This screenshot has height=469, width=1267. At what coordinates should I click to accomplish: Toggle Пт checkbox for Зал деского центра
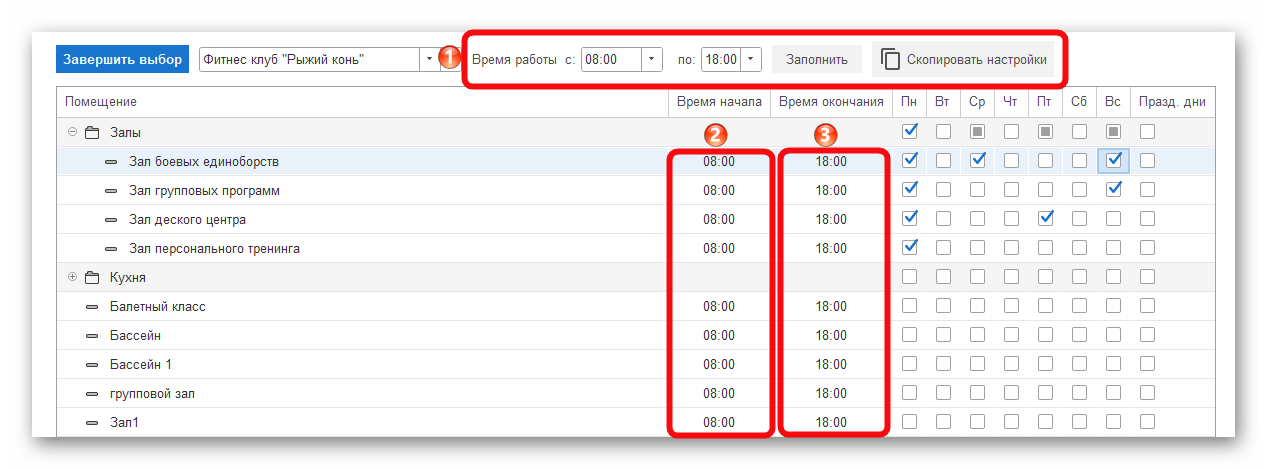tap(1045, 218)
